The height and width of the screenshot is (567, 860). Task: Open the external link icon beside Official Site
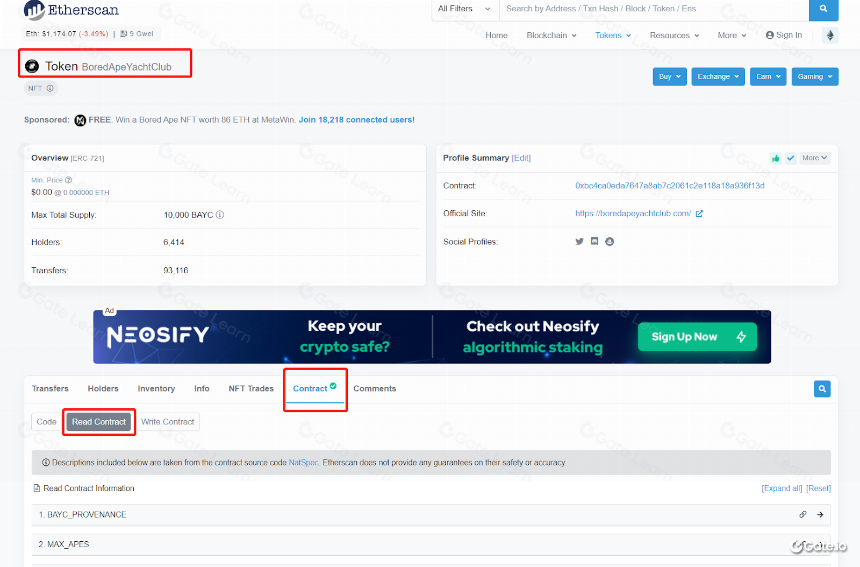point(699,214)
